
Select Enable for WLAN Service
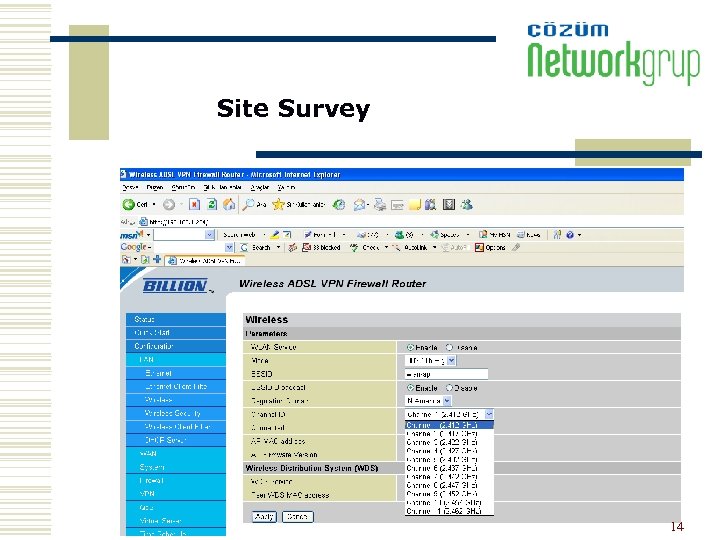(x=411, y=348)
